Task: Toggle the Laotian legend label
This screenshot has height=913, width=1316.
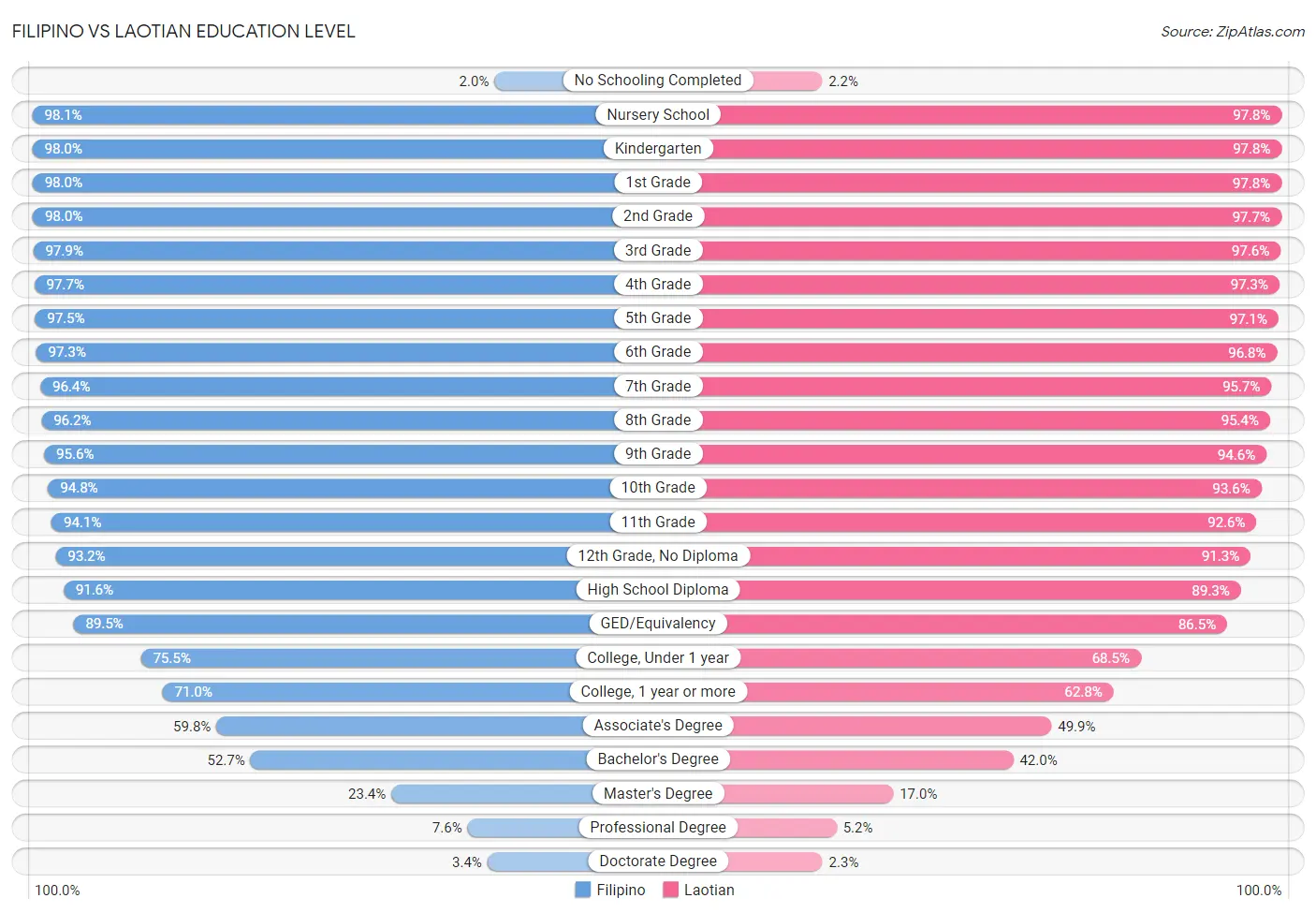Action: click(x=709, y=890)
